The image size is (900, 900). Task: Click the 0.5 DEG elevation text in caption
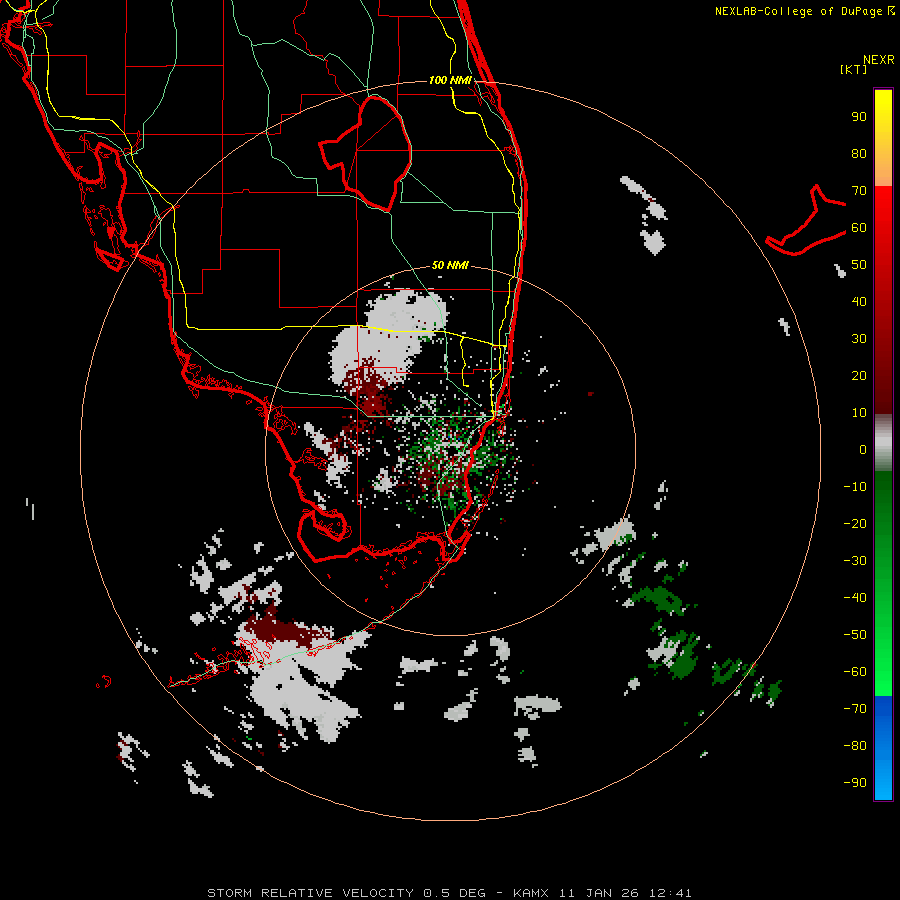click(x=454, y=893)
